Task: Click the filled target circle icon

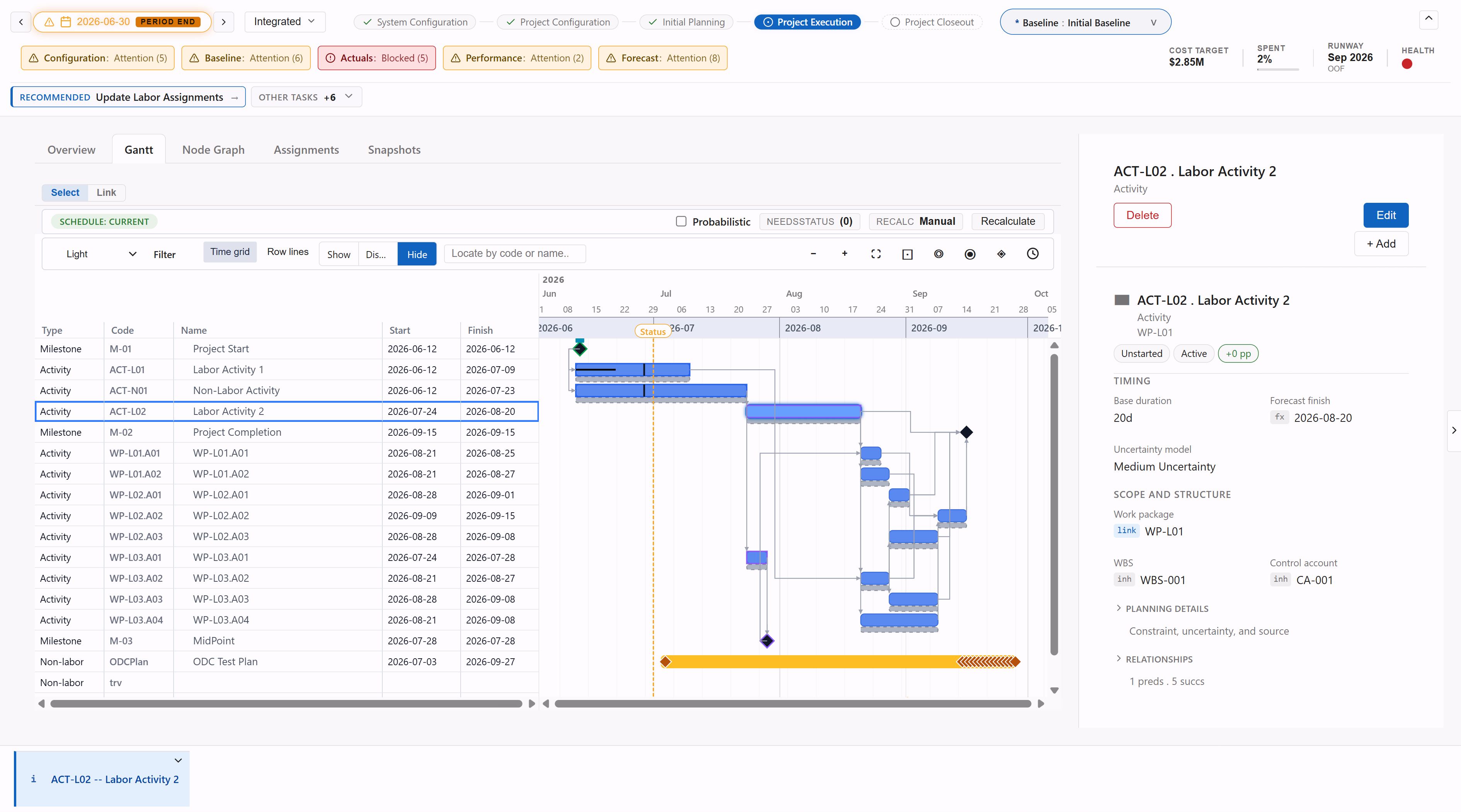Action: 970,254
